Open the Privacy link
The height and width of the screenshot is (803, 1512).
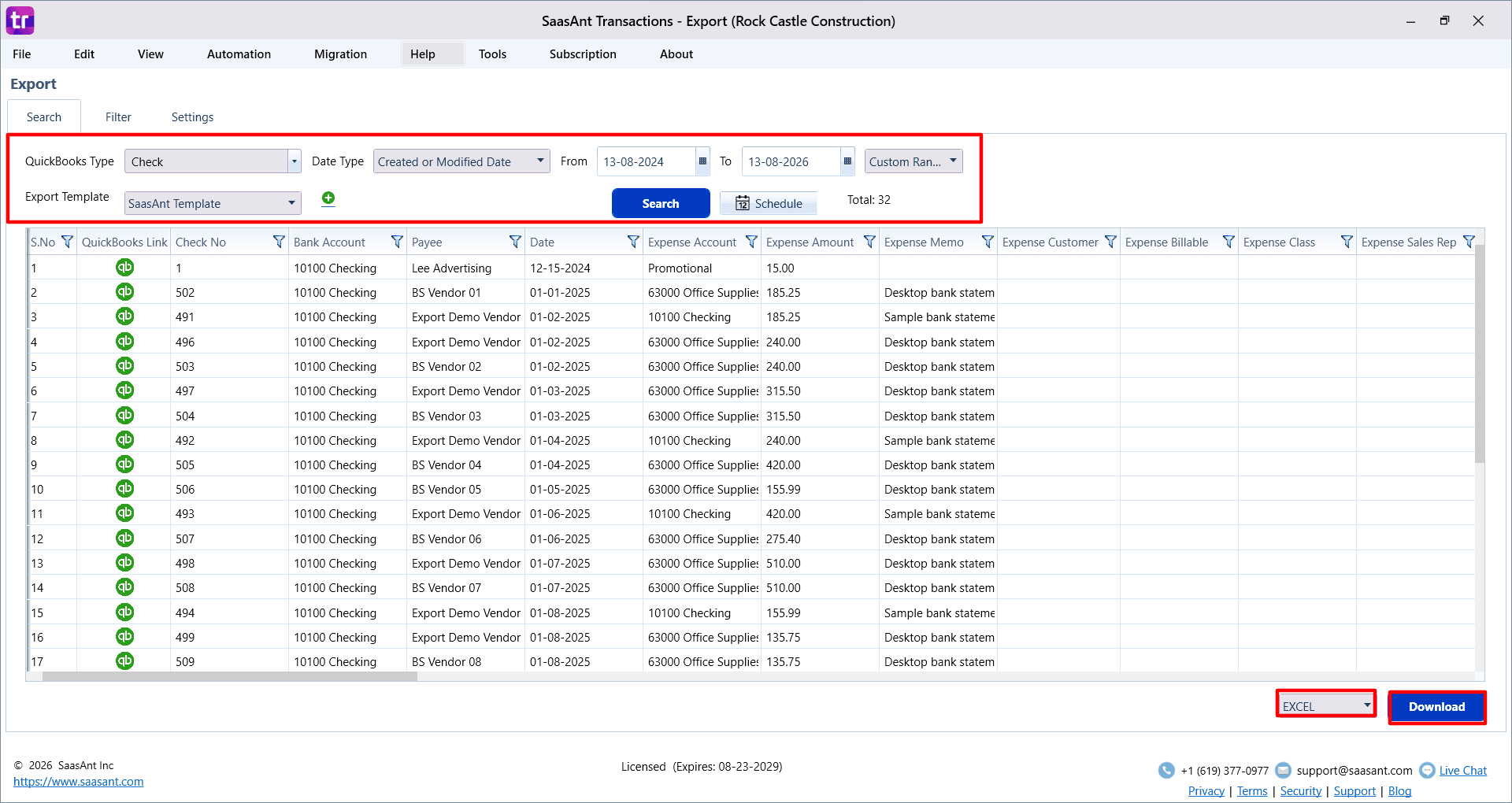pos(1206,791)
